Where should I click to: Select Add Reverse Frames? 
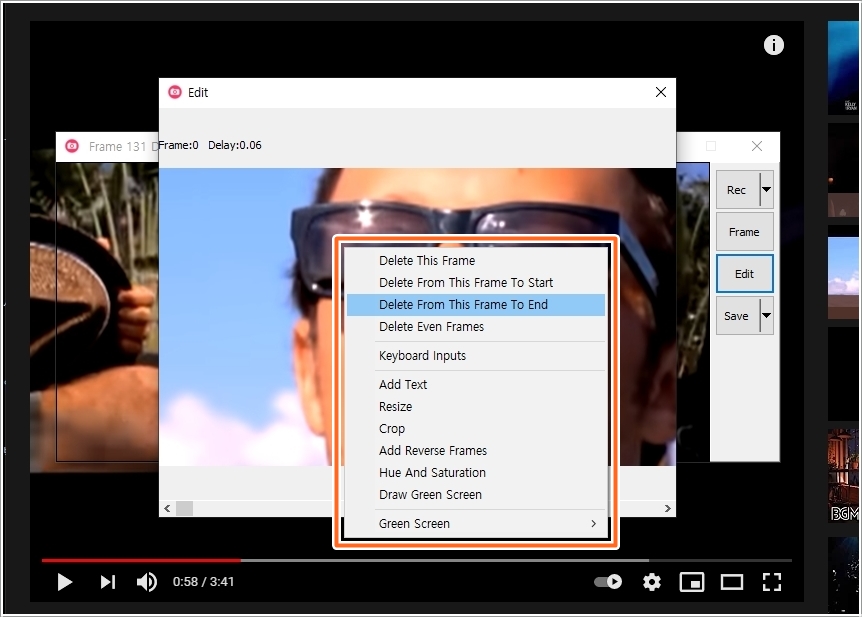[476, 450]
